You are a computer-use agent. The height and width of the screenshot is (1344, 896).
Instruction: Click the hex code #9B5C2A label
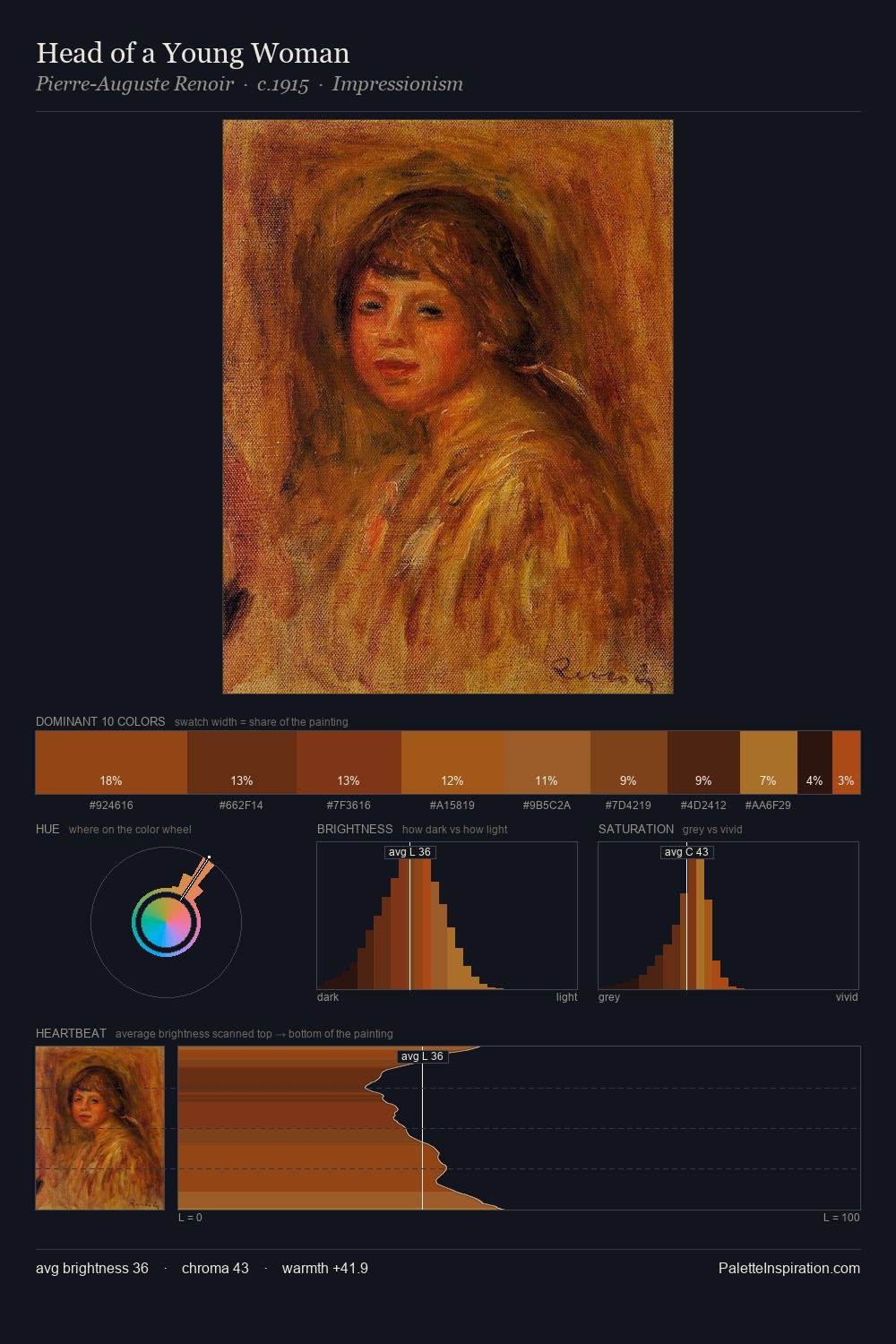pyautogui.click(x=547, y=806)
